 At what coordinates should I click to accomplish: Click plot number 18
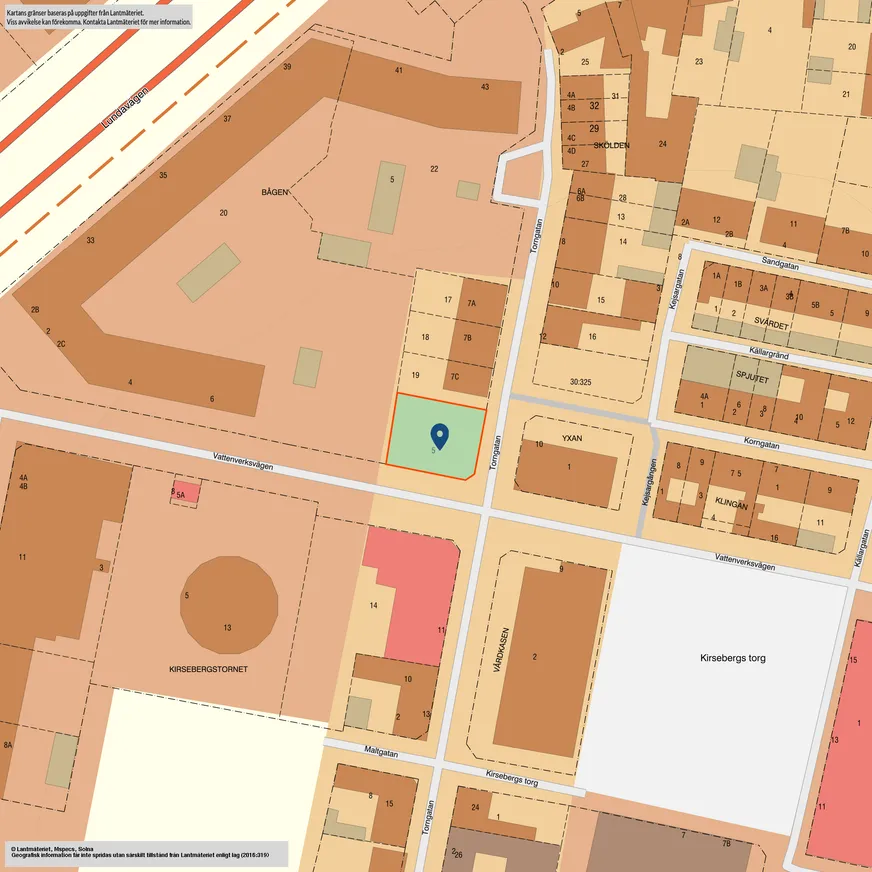pyautogui.click(x=425, y=337)
